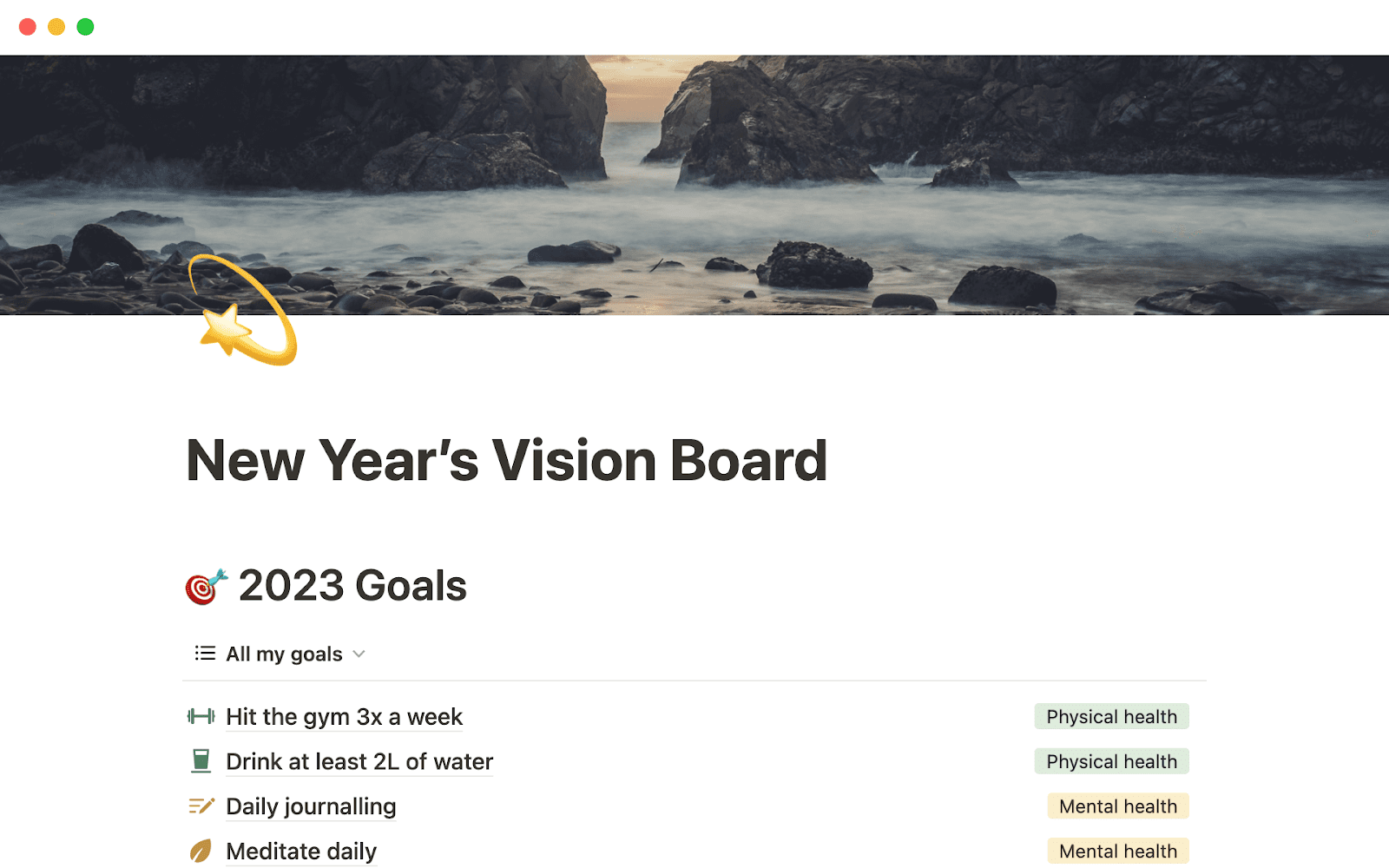The image size is (1389, 868).
Task: Click the Mental health tag on Daily journalling
Action: click(x=1117, y=806)
